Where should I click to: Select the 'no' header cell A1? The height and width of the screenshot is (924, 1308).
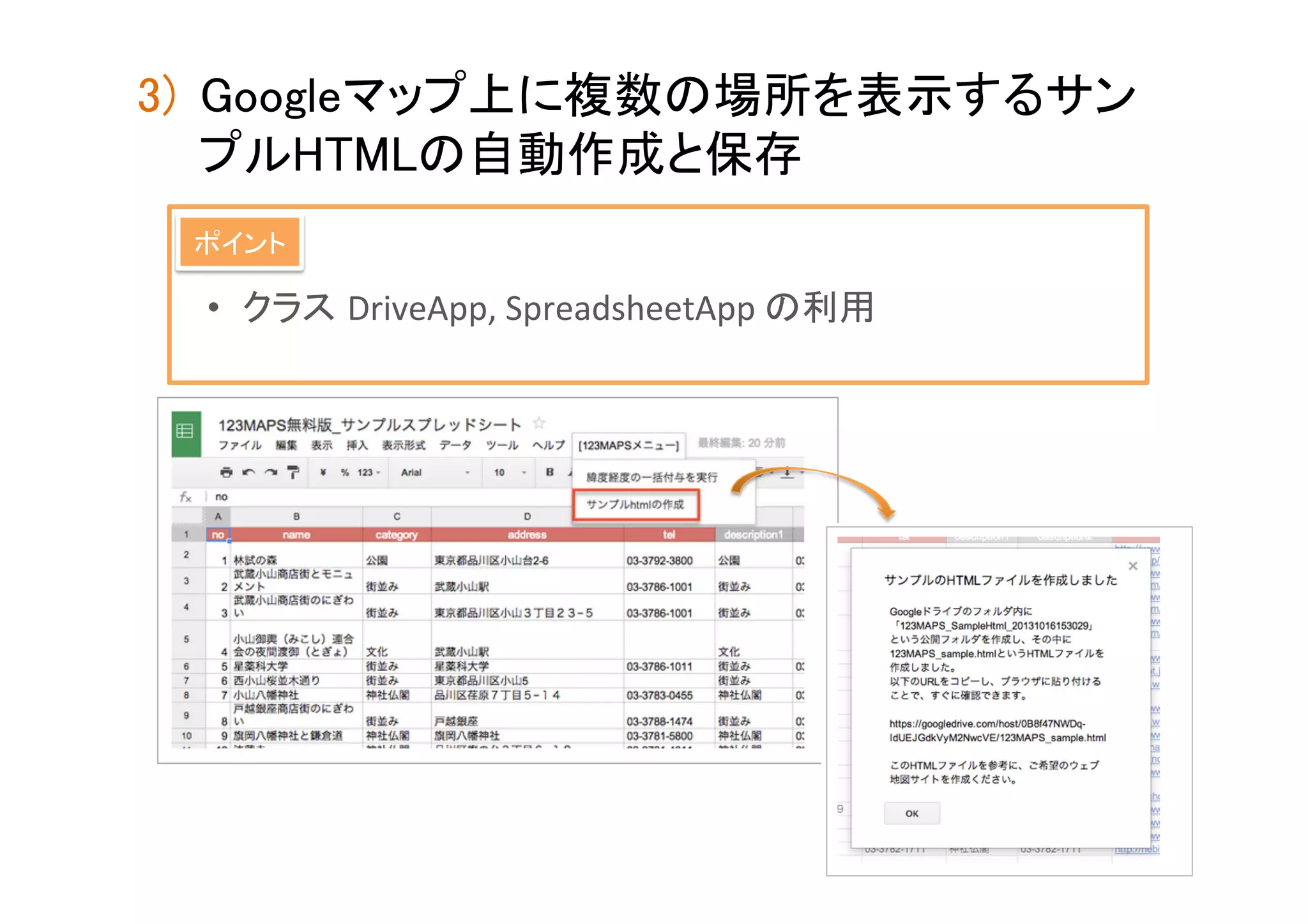[x=217, y=534]
